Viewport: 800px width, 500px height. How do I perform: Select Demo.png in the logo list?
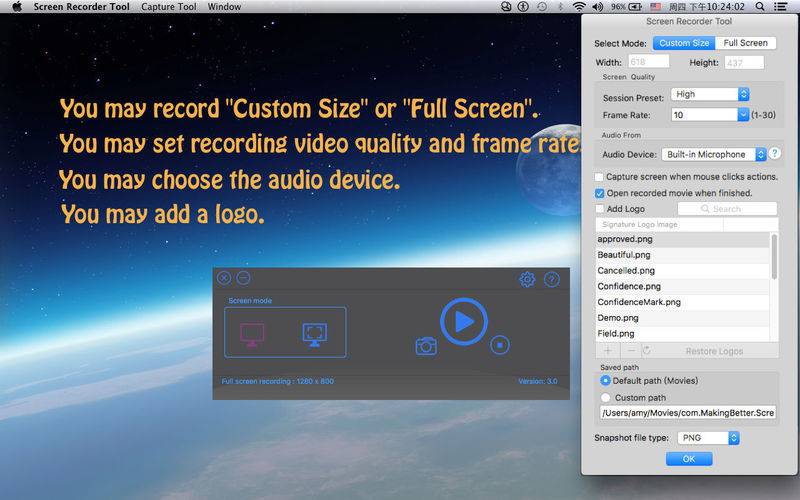683,318
